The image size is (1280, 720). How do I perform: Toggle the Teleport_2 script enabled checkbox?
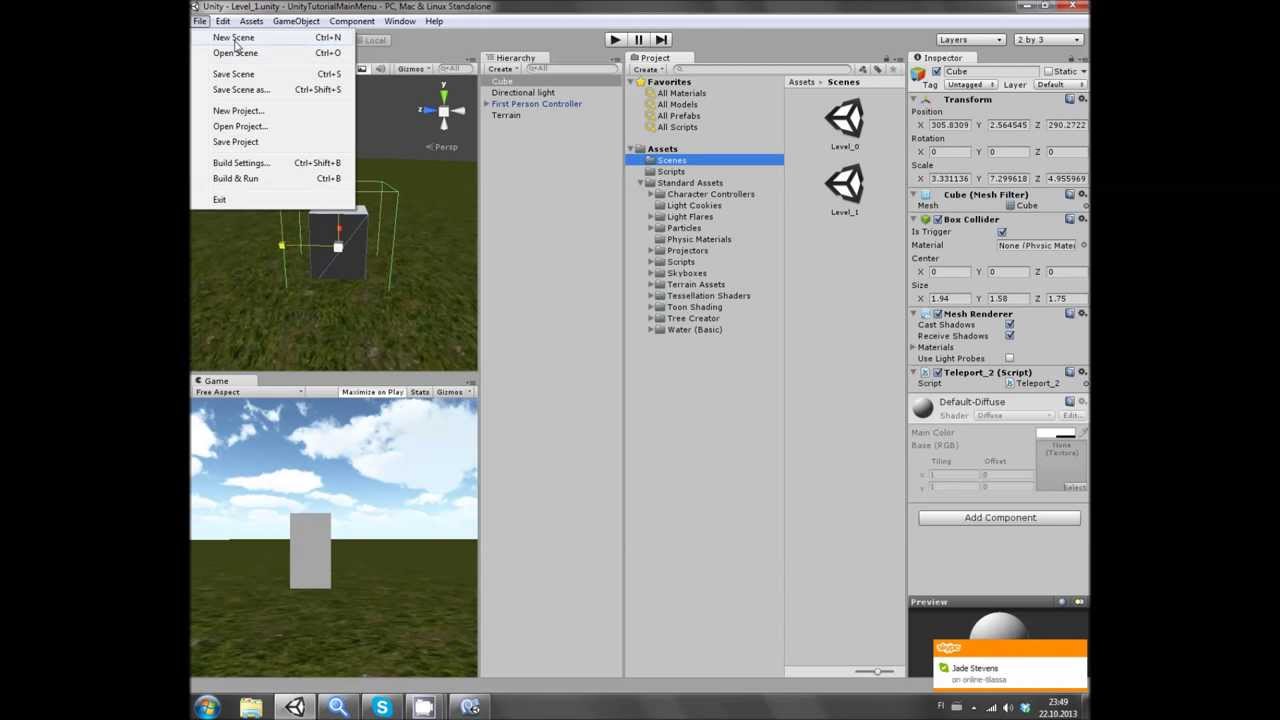coord(938,372)
